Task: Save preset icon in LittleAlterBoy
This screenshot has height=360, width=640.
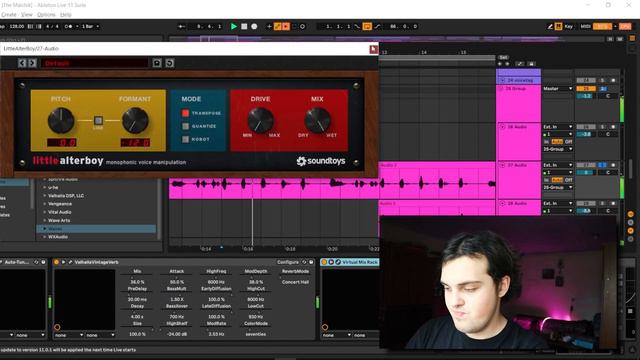Action: tap(157, 63)
